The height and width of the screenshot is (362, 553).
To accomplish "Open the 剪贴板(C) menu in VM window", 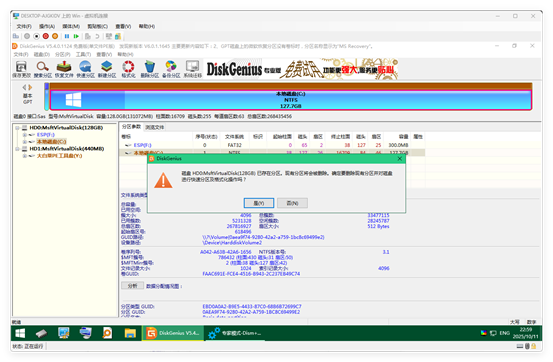I will [97, 26].
